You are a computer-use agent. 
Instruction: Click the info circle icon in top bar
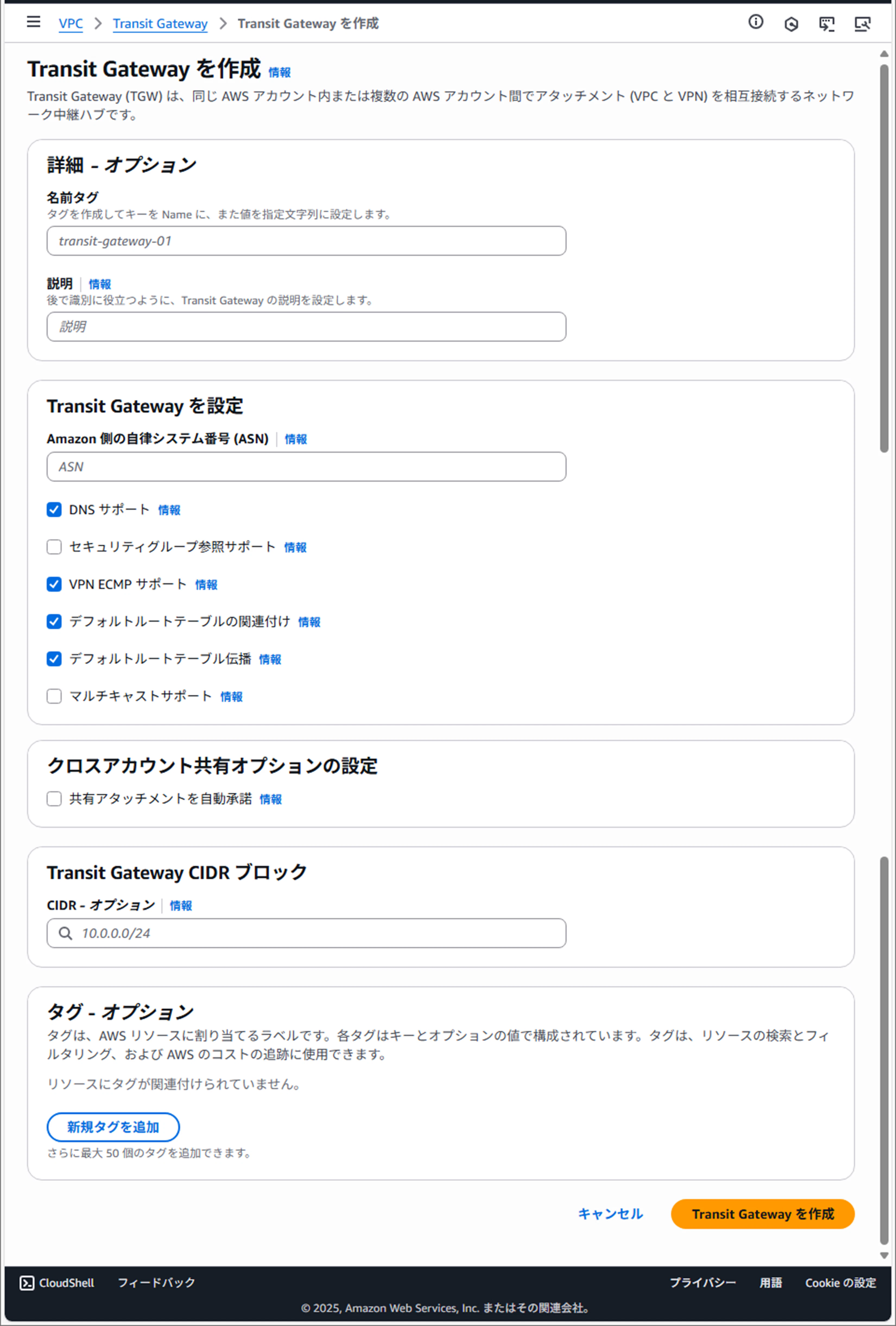[x=756, y=22]
